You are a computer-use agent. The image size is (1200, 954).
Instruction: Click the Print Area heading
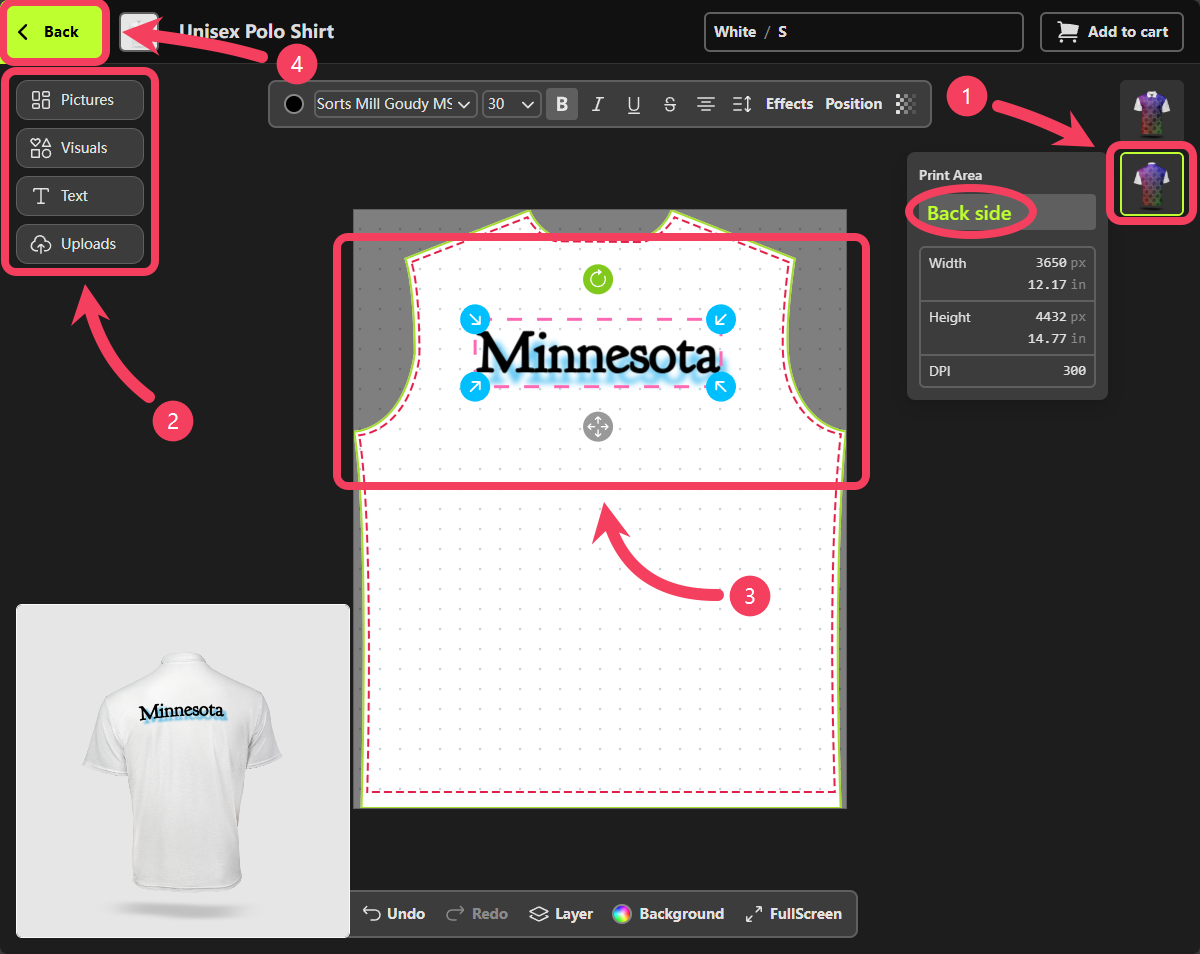coord(951,175)
